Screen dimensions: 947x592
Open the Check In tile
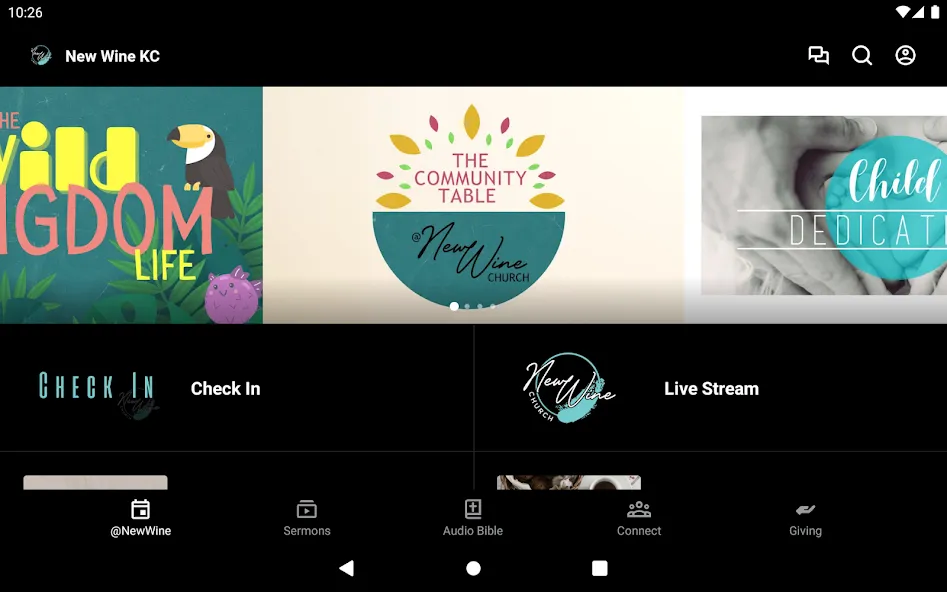[x=237, y=388]
